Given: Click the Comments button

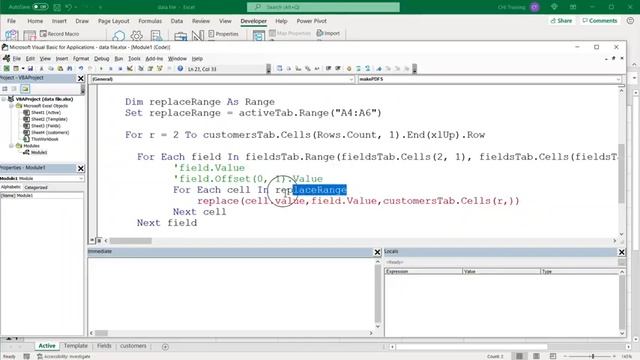Looking at the screenshot, I should pos(600,20).
